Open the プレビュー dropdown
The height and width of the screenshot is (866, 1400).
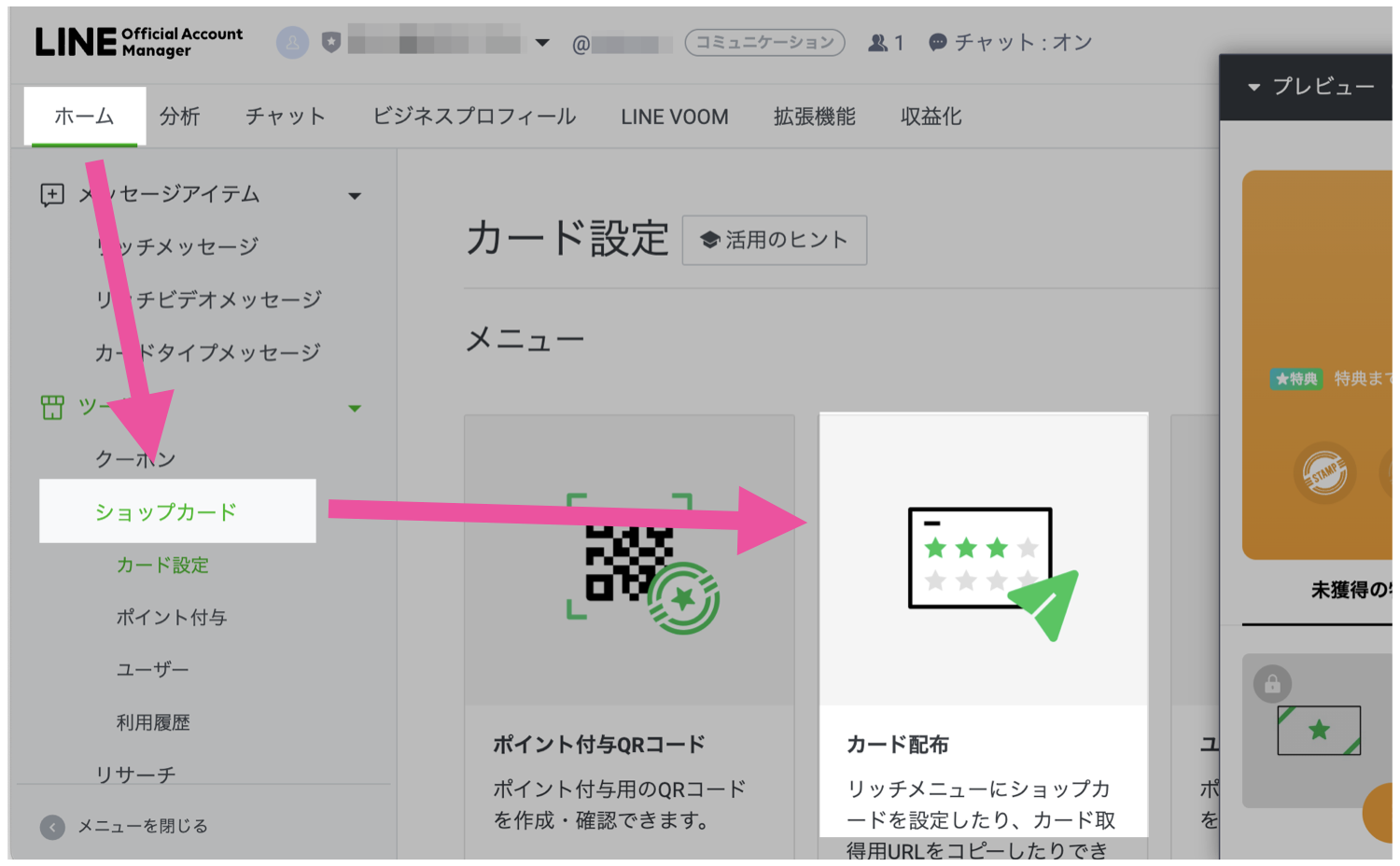click(1253, 87)
